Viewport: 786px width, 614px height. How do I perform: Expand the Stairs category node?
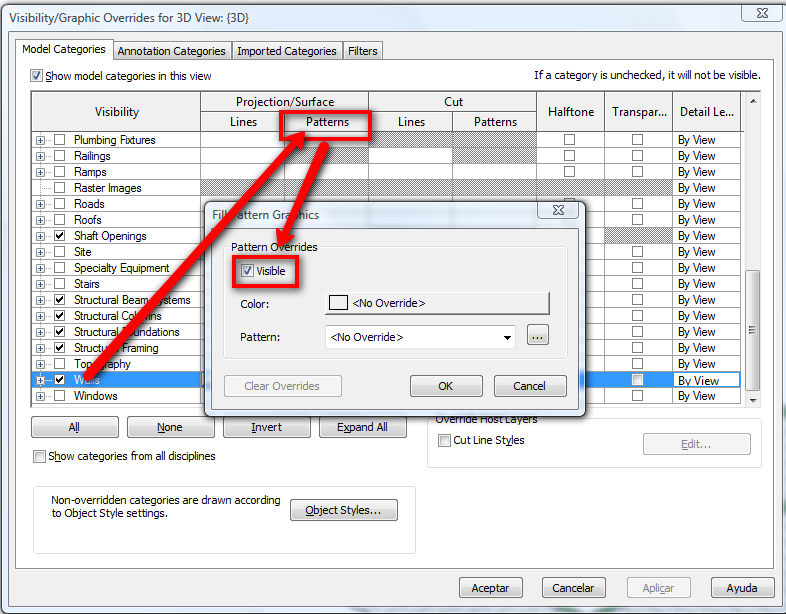(41, 284)
